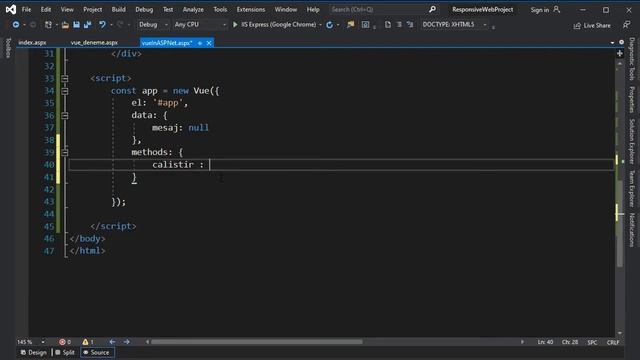Click the warning triangle indicator
Image resolution: width=640 pixels, height=360 pixels.
click(x=85, y=342)
